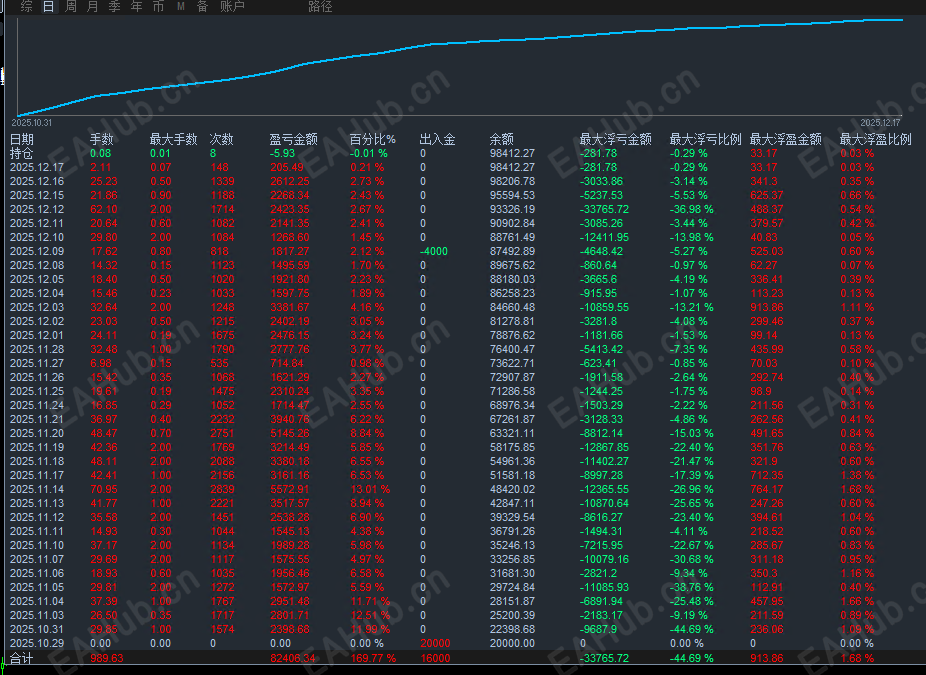
Task: Click the -9687.9 floating loss cell
Action: click(x=598, y=630)
